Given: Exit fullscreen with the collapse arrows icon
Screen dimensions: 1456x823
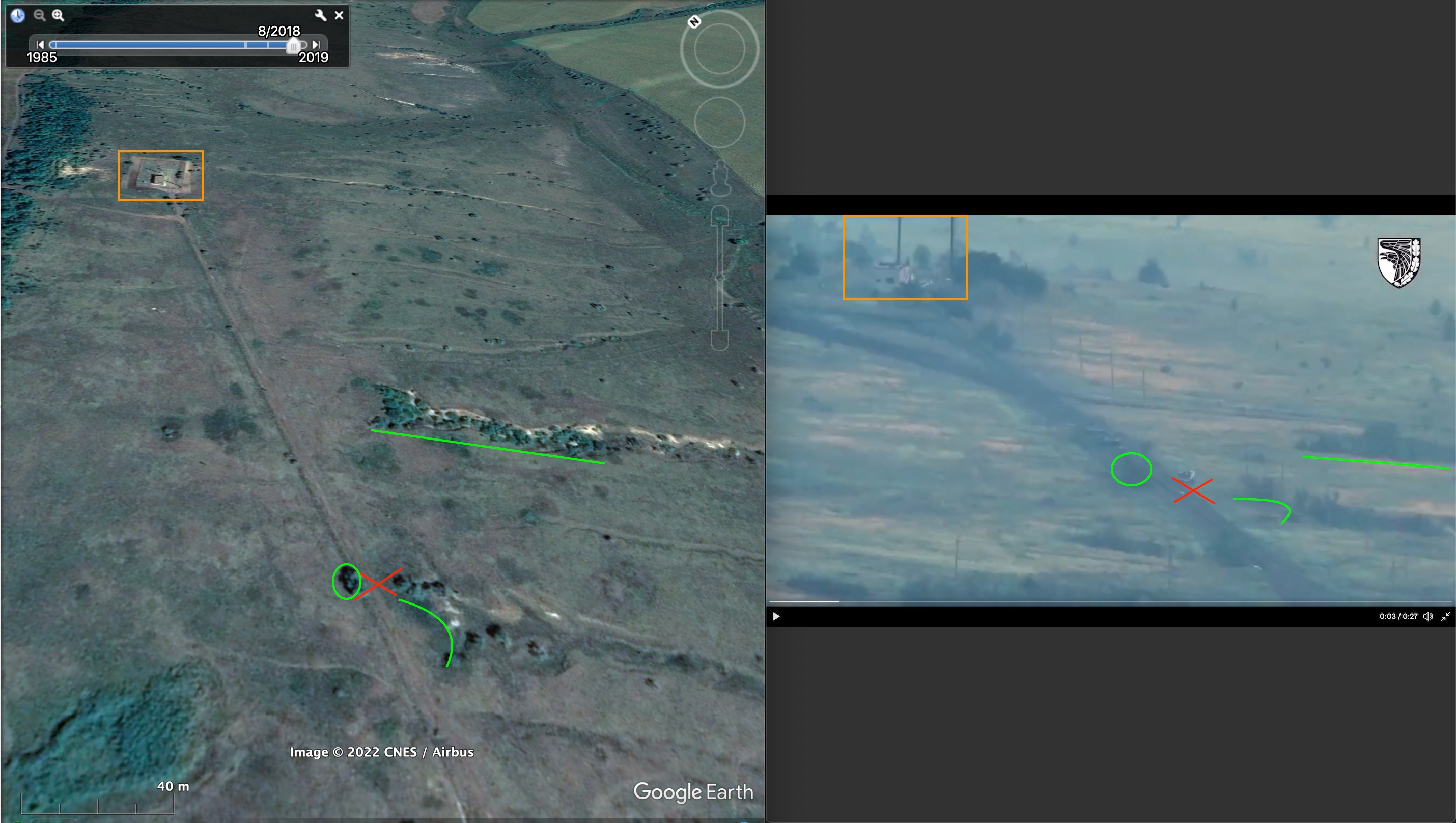Looking at the screenshot, I should 1446,616.
